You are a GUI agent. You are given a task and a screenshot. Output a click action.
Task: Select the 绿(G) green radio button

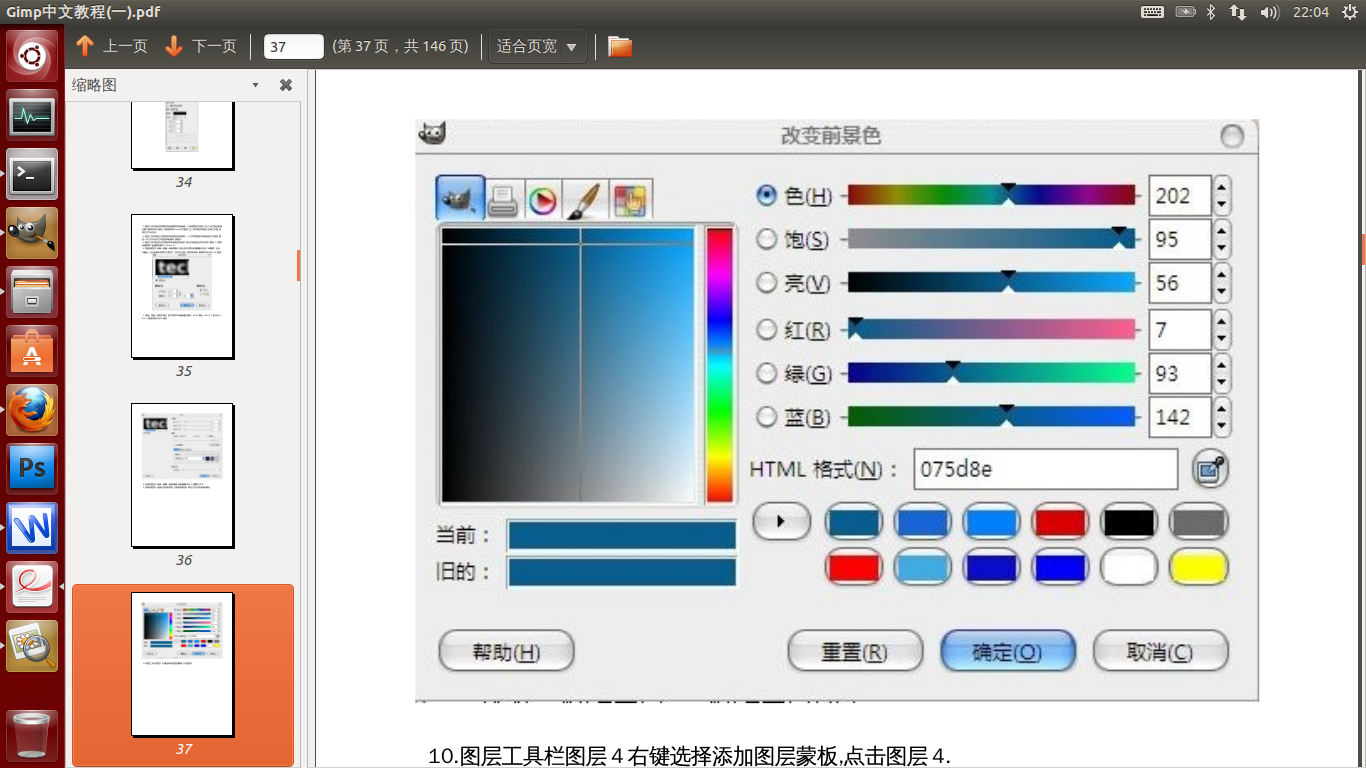767,373
